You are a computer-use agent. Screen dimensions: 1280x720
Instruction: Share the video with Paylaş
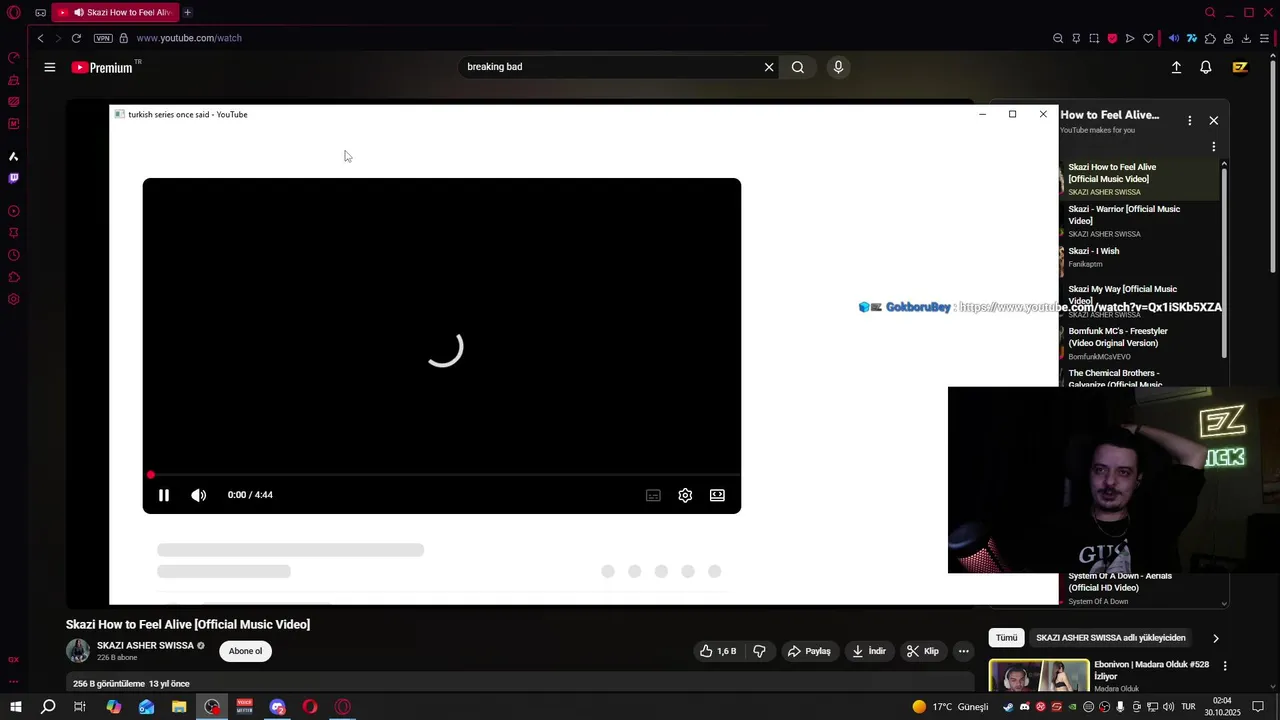809,651
